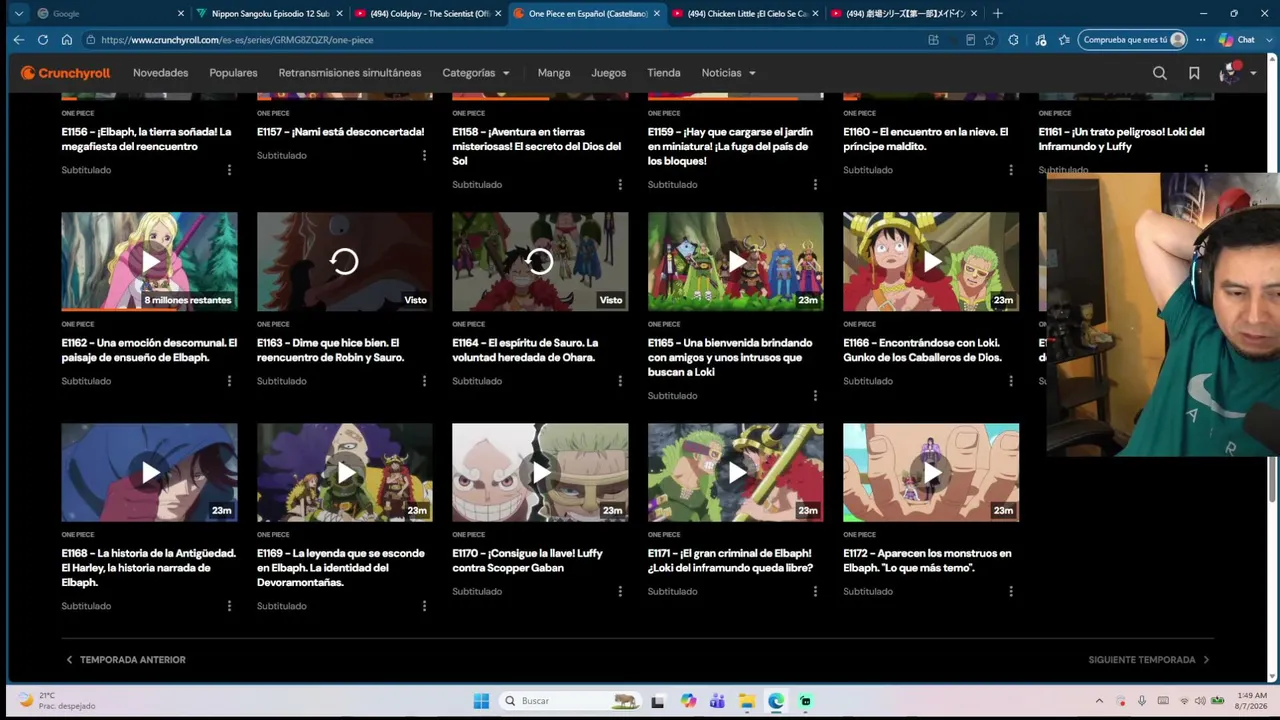The width and height of the screenshot is (1280, 720).
Task: Open more options for episode E1169
Action: click(424, 606)
